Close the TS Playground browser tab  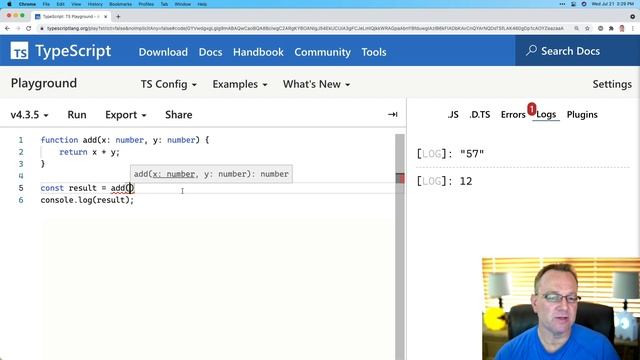(106, 17)
